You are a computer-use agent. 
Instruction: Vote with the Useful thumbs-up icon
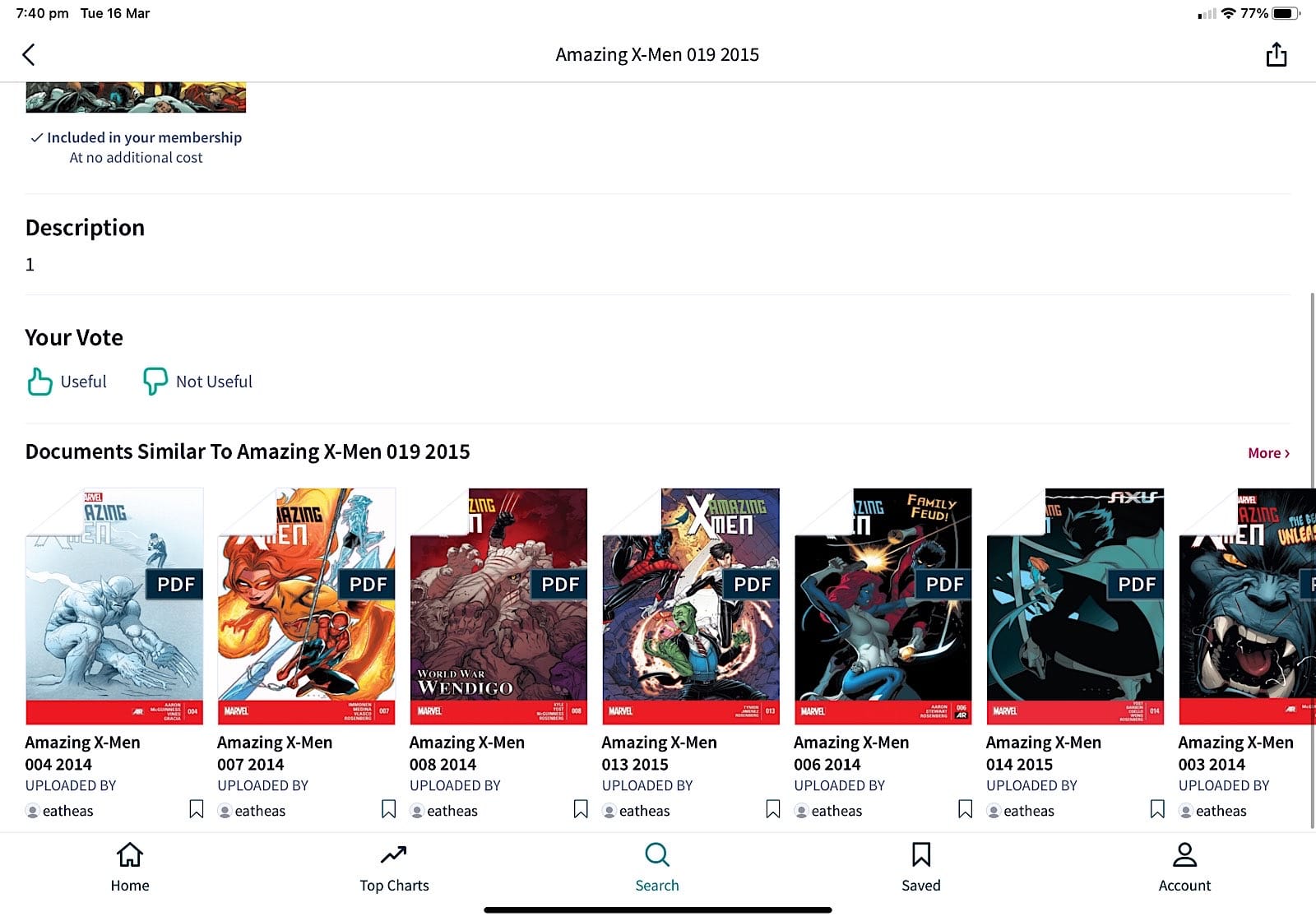pyautogui.click(x=39, y=382)
